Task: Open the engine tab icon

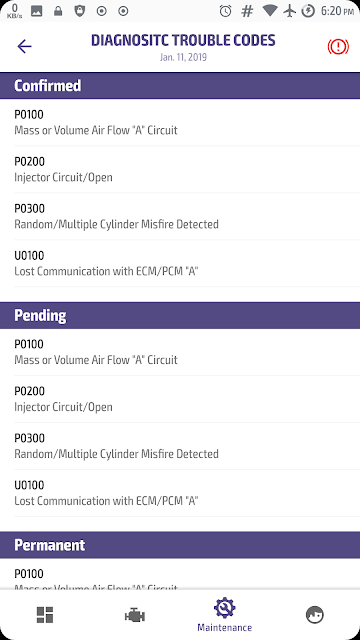Action: coord(135,615)
